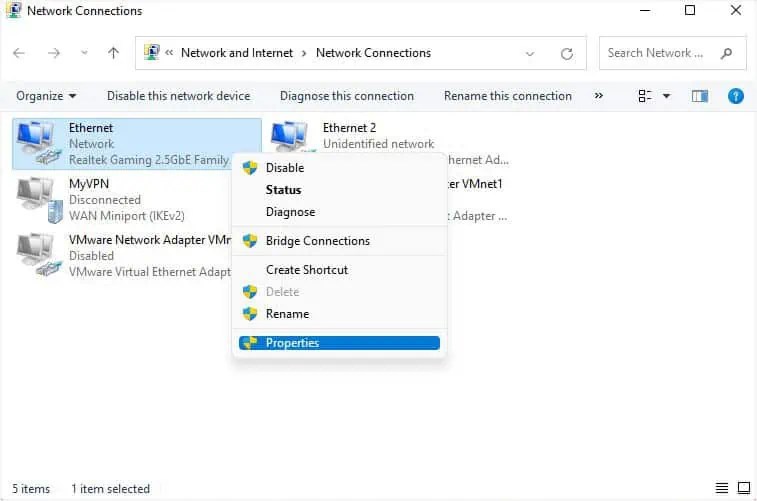Choose Properties from the context menu
The height and width of the screenshot is (501, 757).
coord(339,343)
